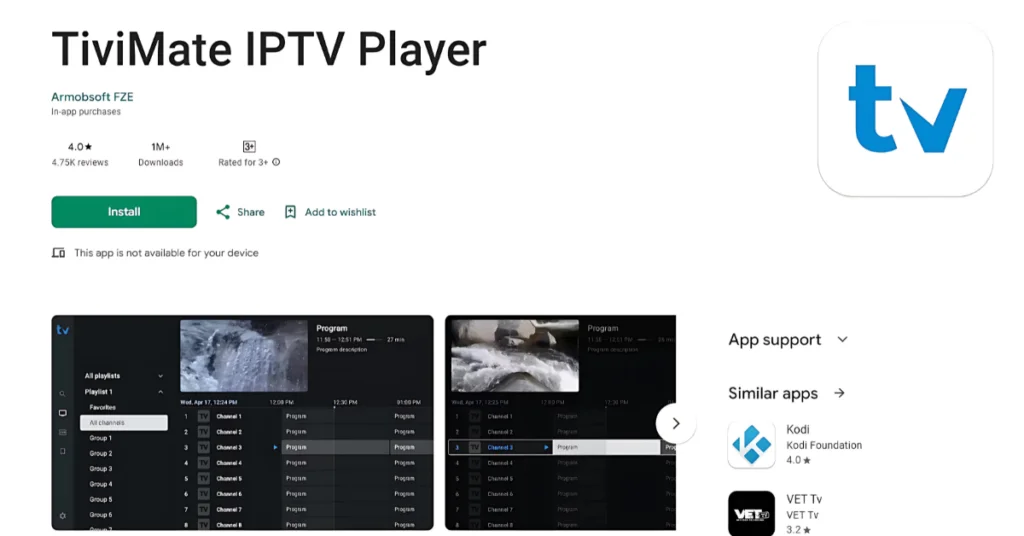Click the device availability icon

pos(58,253)
